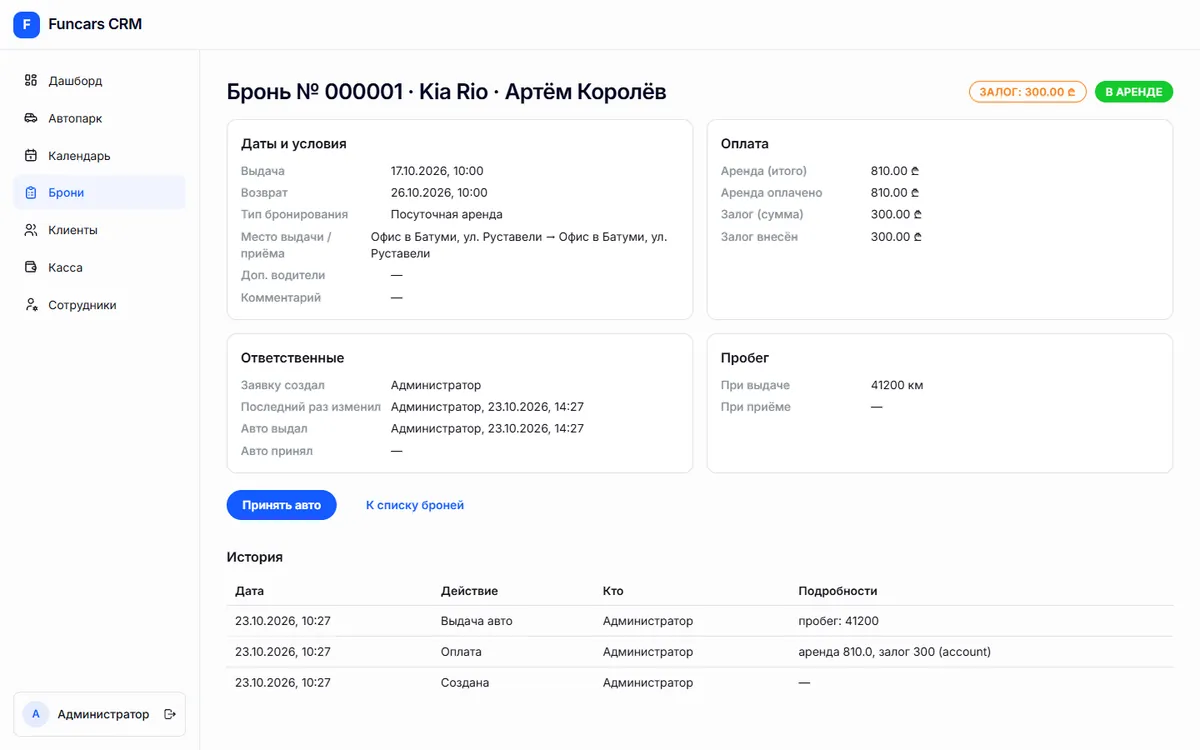Click the Дашборд grid icon
Viewport: 1200px width, 750px height.
pyautogui.click(x=31, y=81)
